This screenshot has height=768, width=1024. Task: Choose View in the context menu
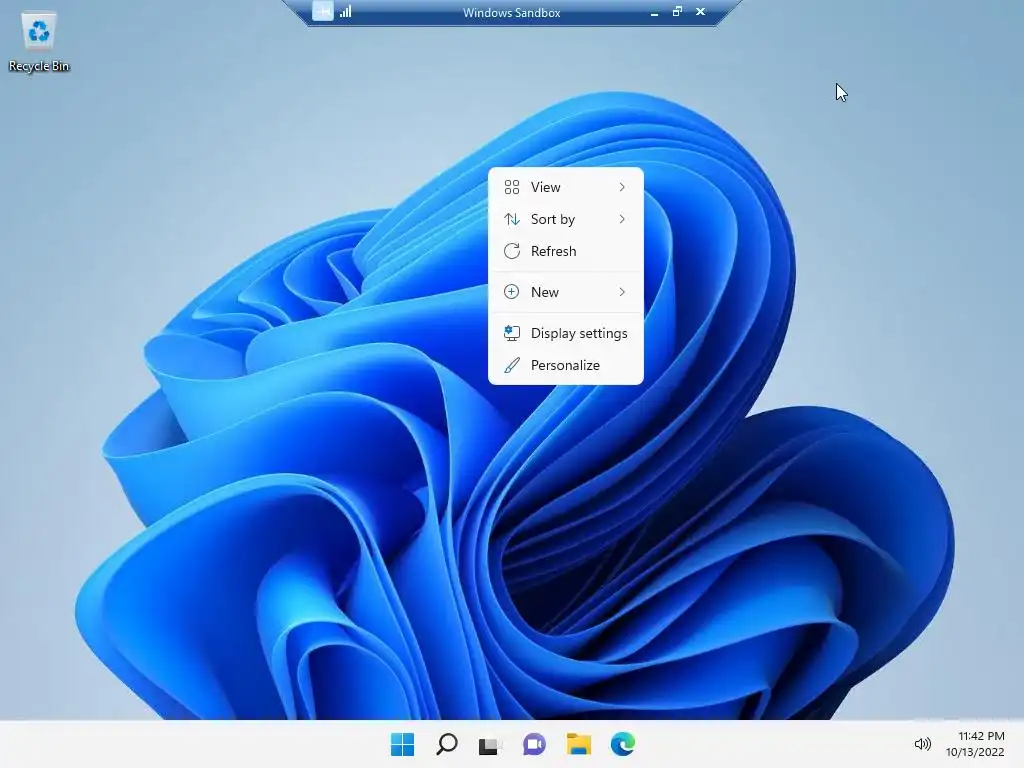click(x=566, y=187)
